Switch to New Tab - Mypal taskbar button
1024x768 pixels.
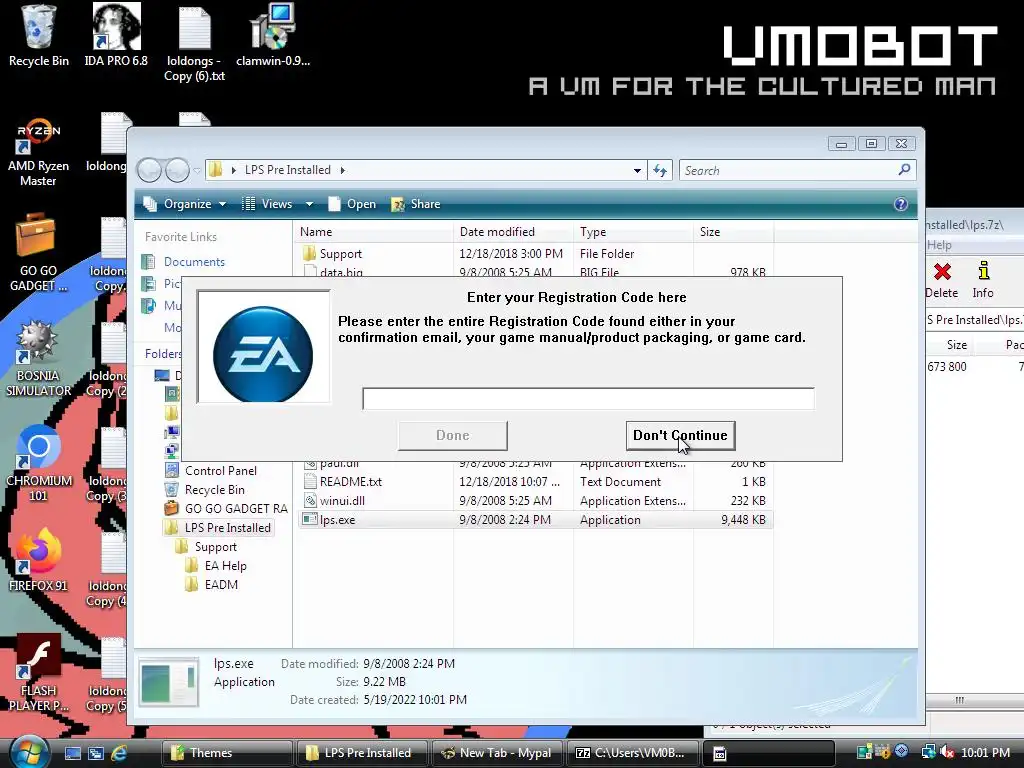[496, 753]
